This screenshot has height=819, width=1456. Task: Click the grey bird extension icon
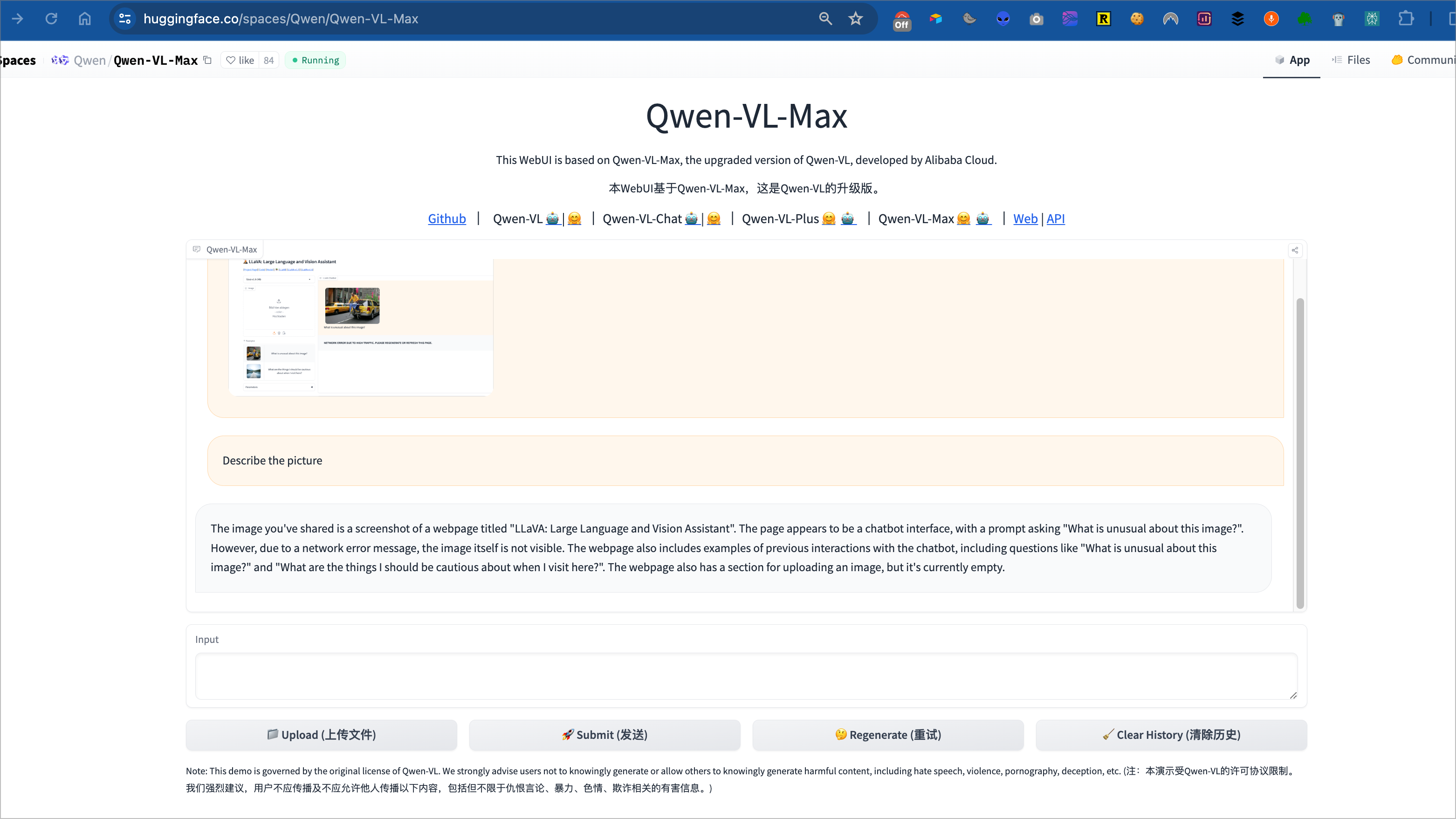tap(969, 19)
